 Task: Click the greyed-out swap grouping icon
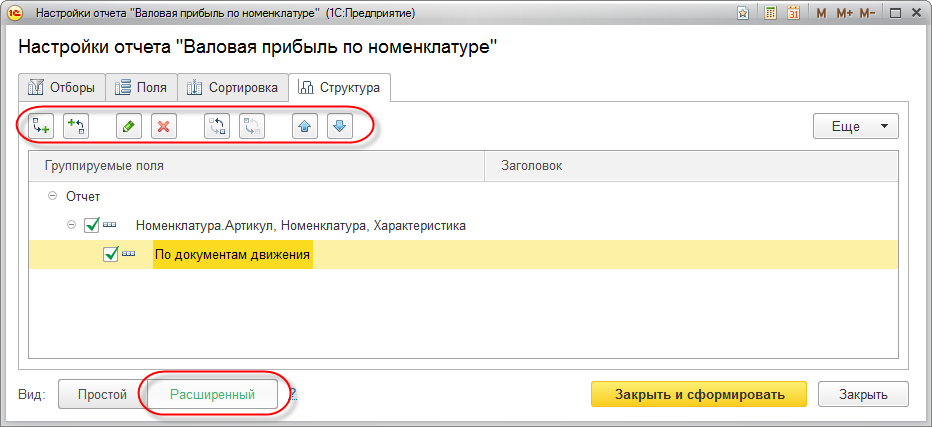(252, 126)
